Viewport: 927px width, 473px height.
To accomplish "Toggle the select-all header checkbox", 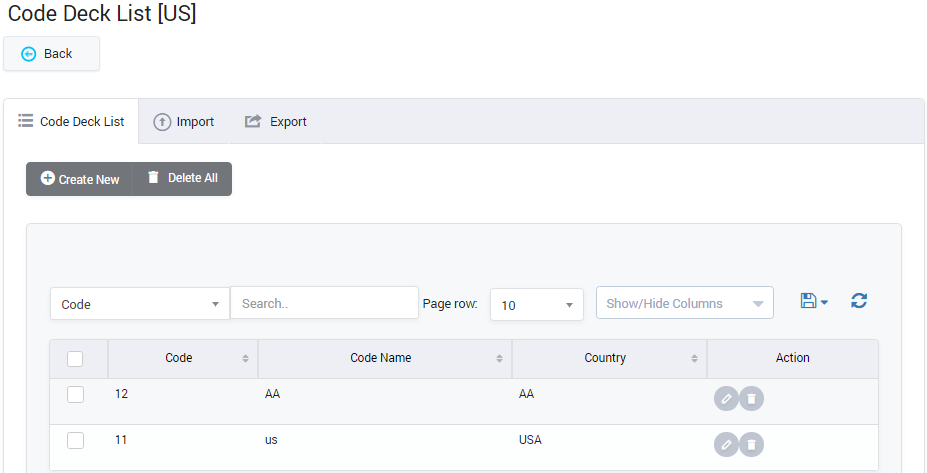I will point(75,359).
